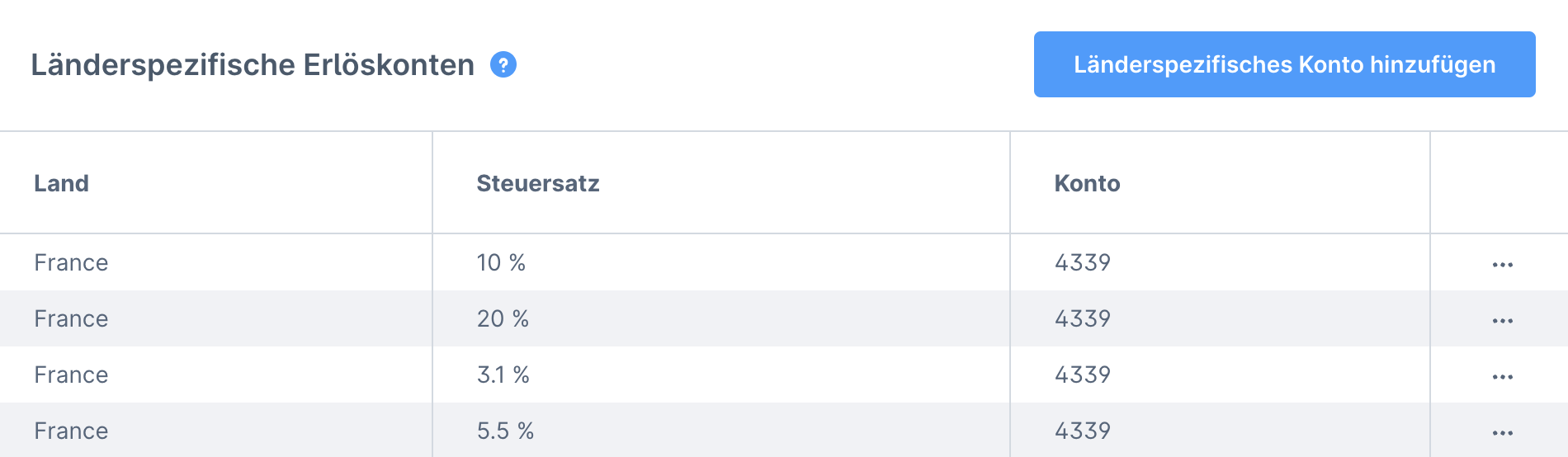Click the help icon beside Länderspezifische Erlöskonten
Image resolution: width=1568 pixels, height=457 pixels.
coord(503,64)
